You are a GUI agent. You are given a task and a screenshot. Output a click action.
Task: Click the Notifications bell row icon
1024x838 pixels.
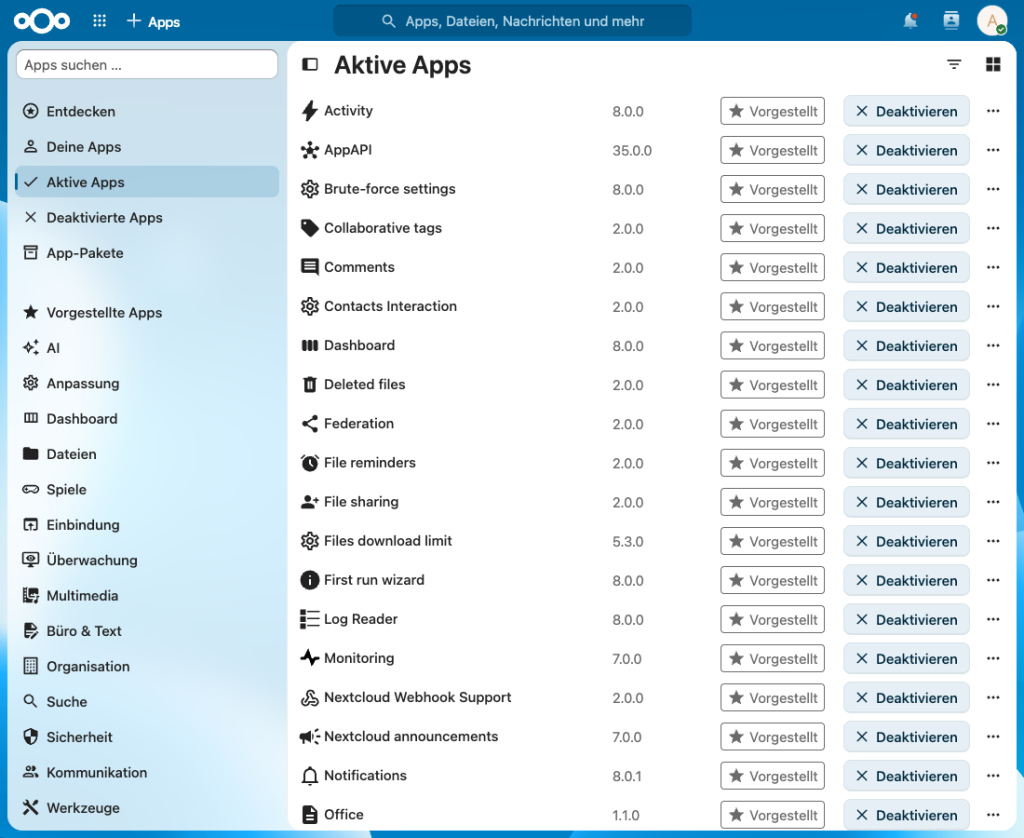[x=310, y=776]
